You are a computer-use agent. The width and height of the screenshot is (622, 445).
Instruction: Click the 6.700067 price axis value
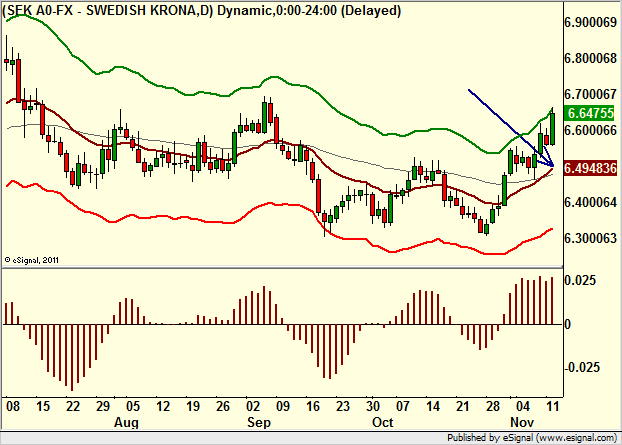591,94
